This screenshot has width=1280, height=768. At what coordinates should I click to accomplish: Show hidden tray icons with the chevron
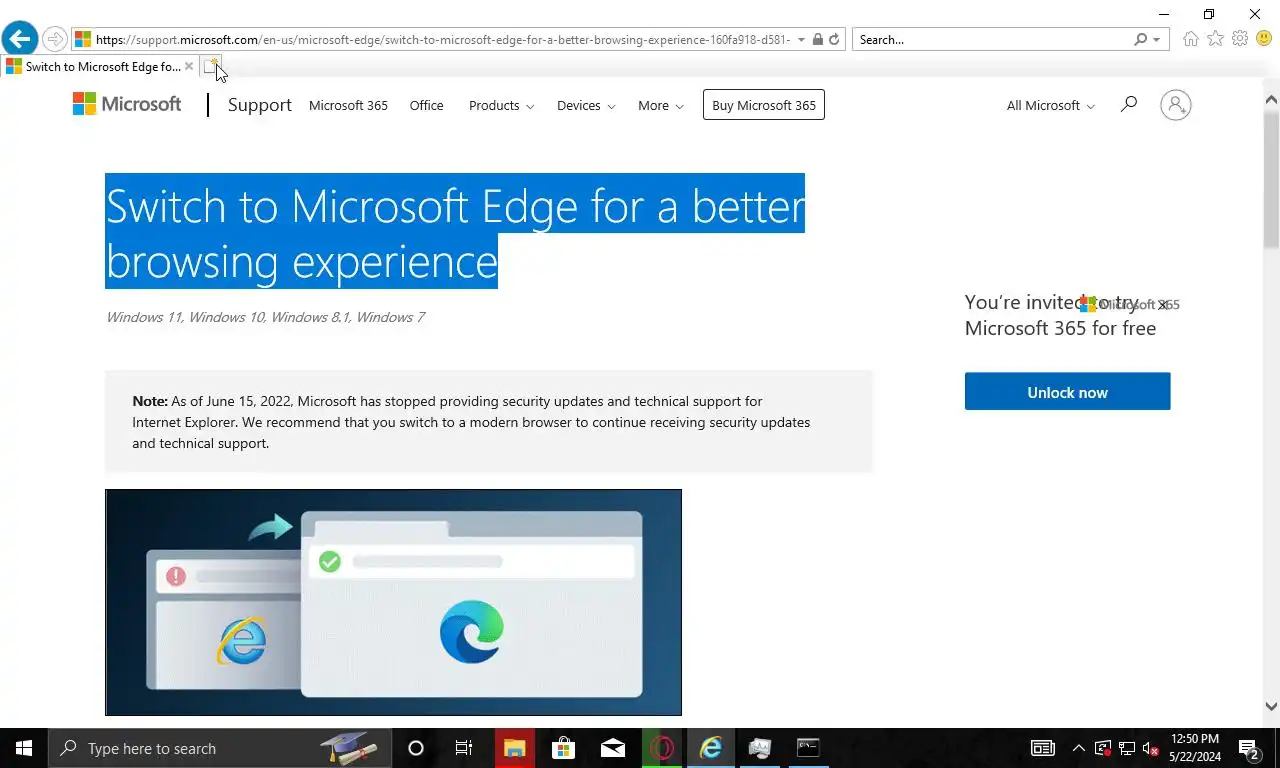click(x=1078, y=748)
